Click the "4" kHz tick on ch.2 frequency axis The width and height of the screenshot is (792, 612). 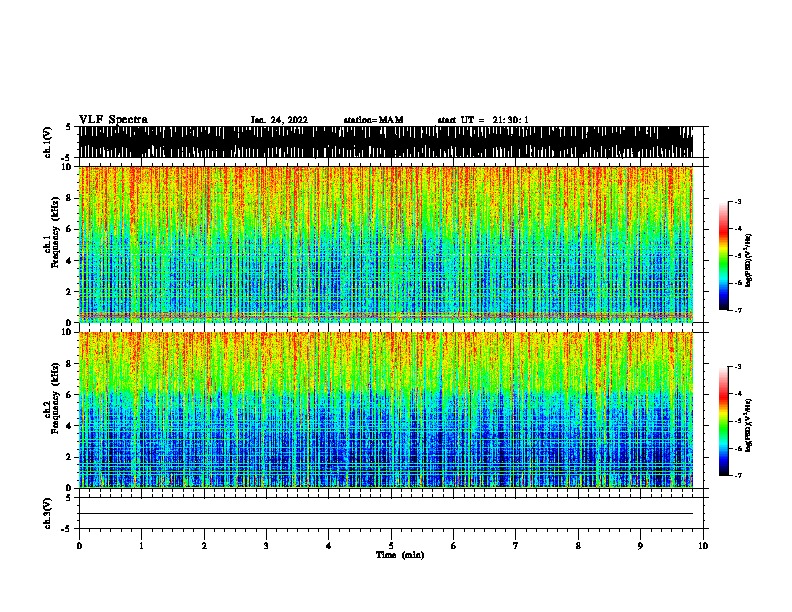pyautogui.click(x=69, y=426)
